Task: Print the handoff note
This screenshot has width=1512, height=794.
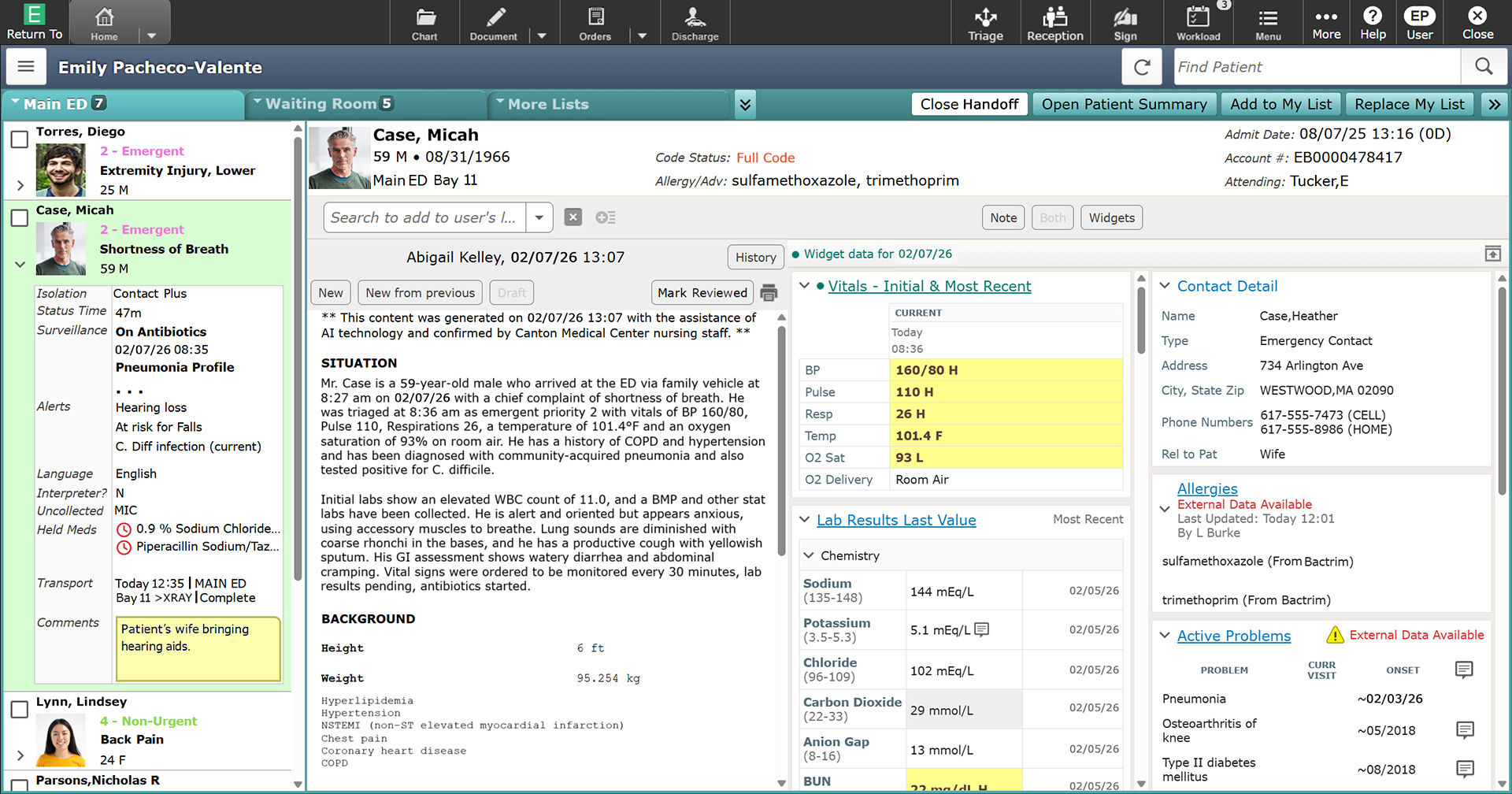Action: (769, 293)
